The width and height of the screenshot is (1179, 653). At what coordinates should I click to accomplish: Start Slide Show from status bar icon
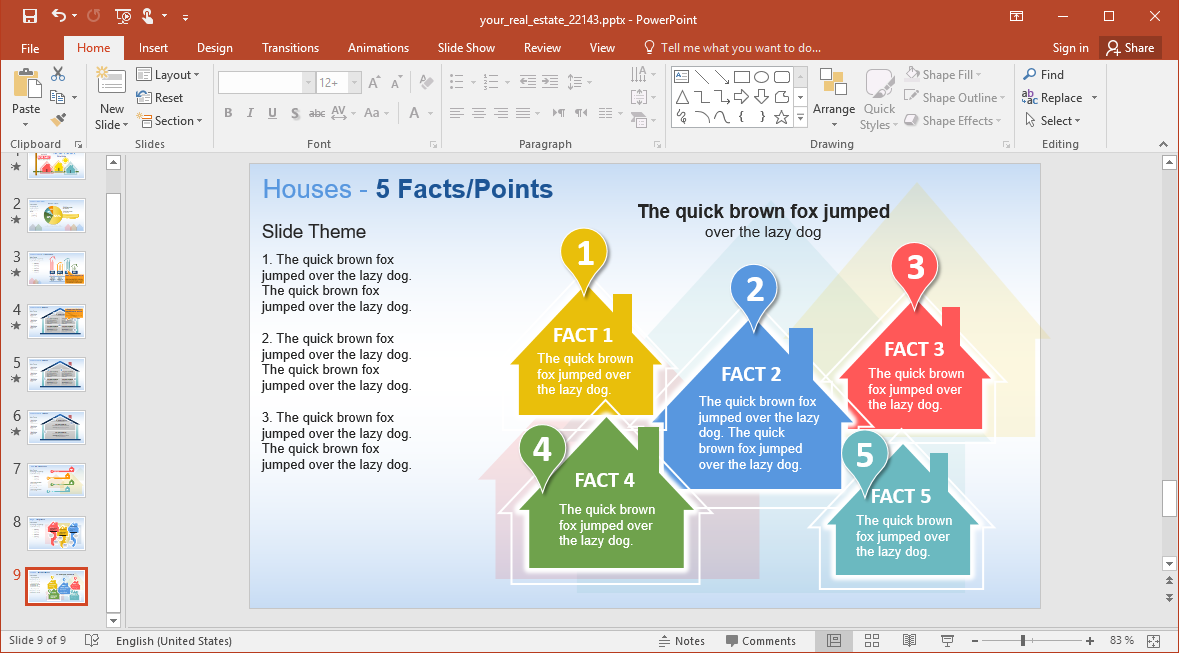(946, 640)
